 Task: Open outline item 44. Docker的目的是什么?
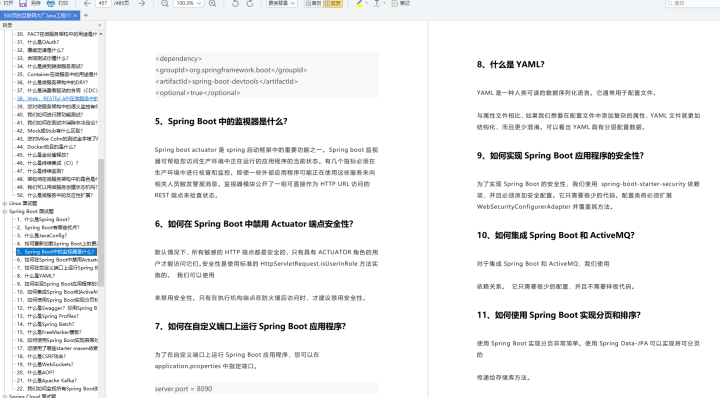pos(46,147)
